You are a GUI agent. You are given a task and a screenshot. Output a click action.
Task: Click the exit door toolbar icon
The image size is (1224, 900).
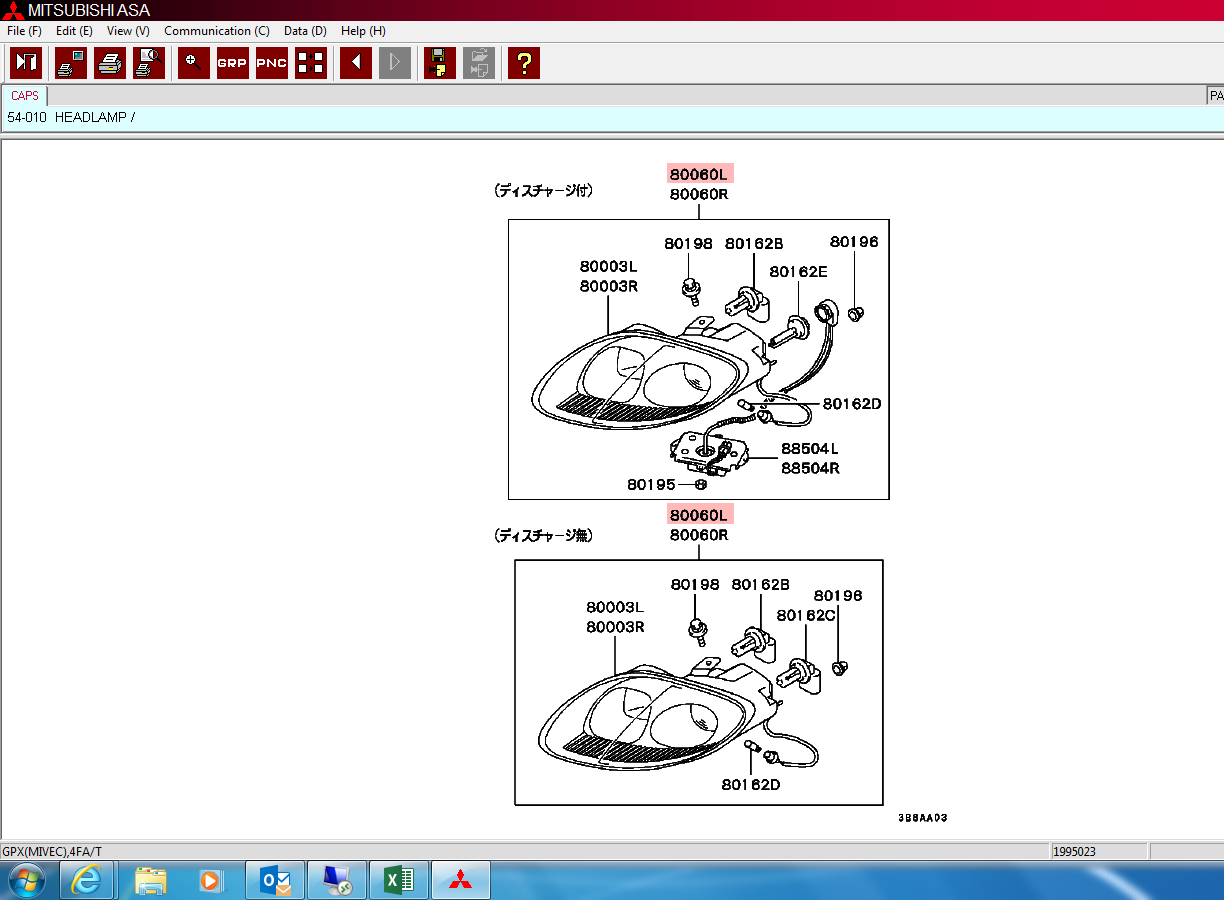point(26,63)
